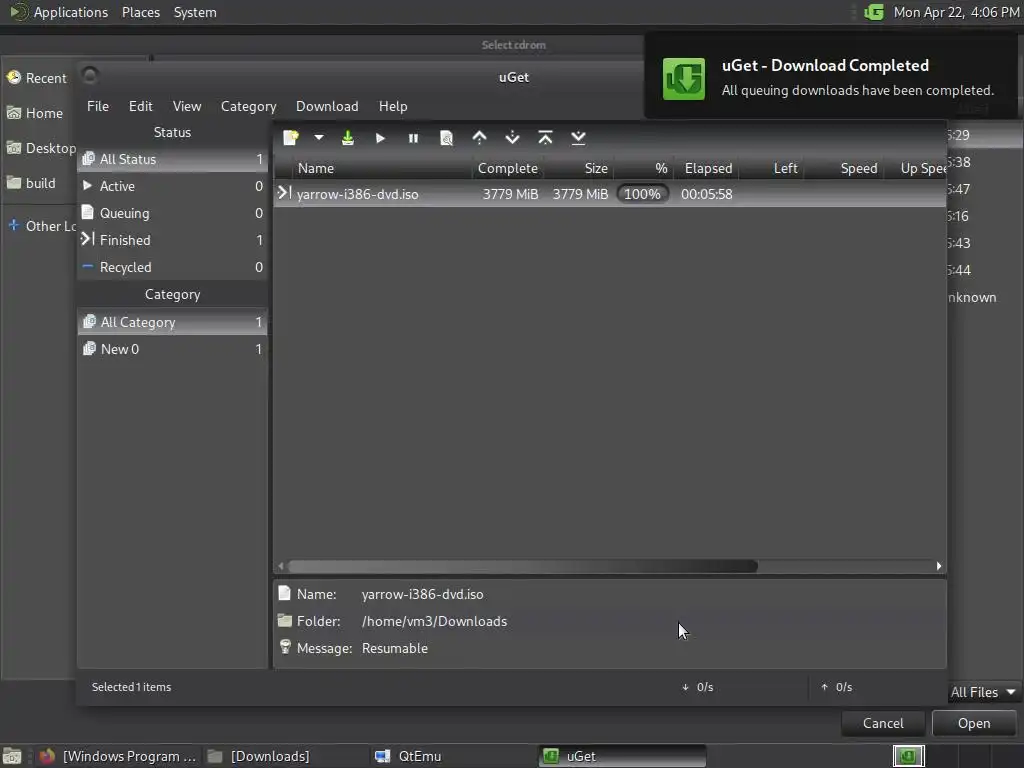Click Open in Select cdrom dialog

pyautogui.click(x=974, y=724)
